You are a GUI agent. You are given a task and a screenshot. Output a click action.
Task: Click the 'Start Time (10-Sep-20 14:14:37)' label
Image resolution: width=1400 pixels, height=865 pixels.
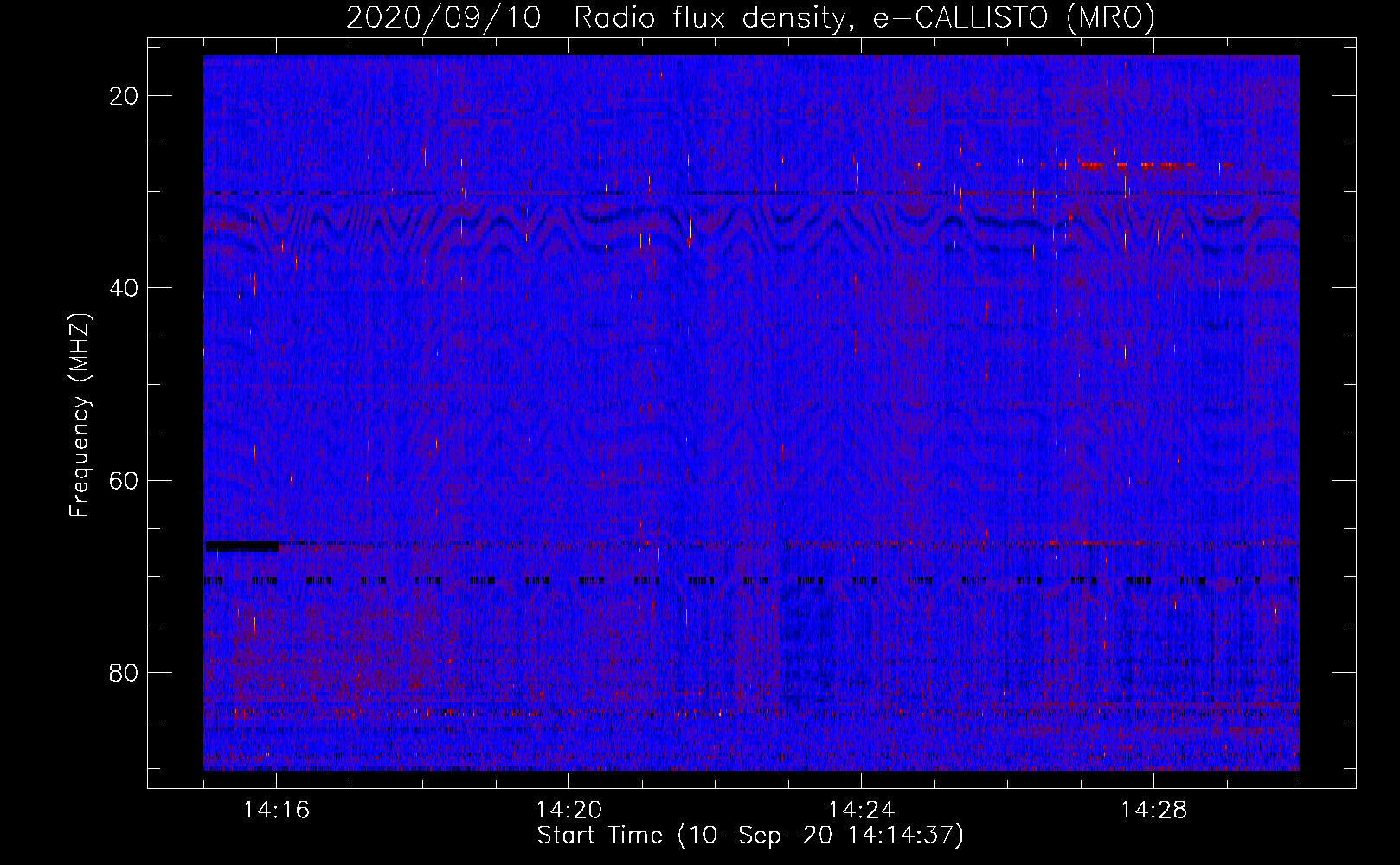(750, 836)
